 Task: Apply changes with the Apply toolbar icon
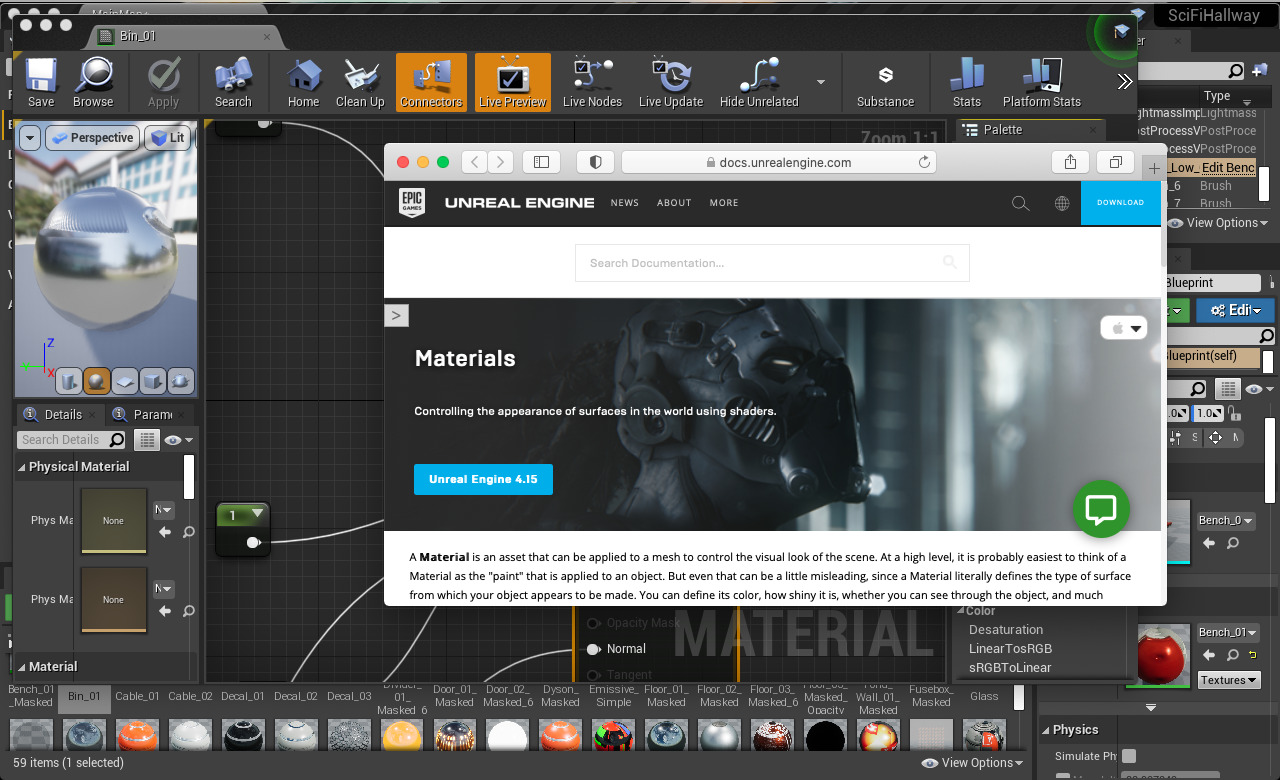[x=162, y=80]
